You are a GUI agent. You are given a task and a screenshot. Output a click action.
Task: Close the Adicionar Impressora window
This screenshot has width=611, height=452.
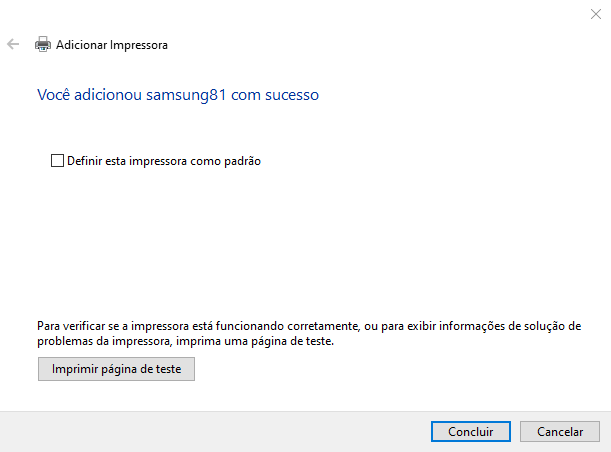[595, 13]
